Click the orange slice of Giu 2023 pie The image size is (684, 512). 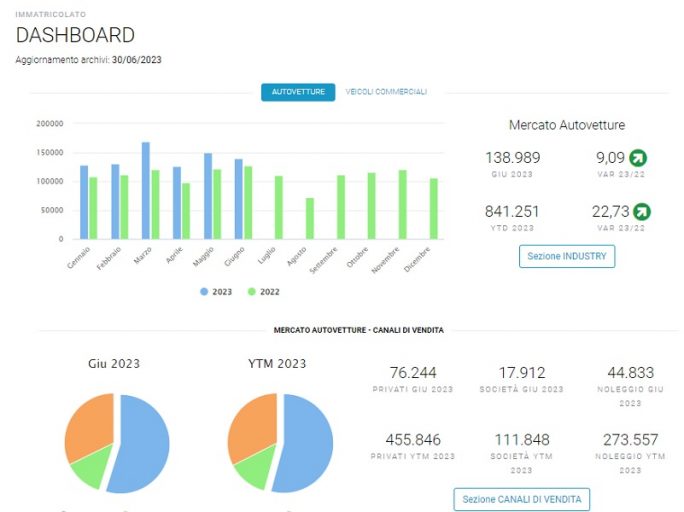[89, 425]
